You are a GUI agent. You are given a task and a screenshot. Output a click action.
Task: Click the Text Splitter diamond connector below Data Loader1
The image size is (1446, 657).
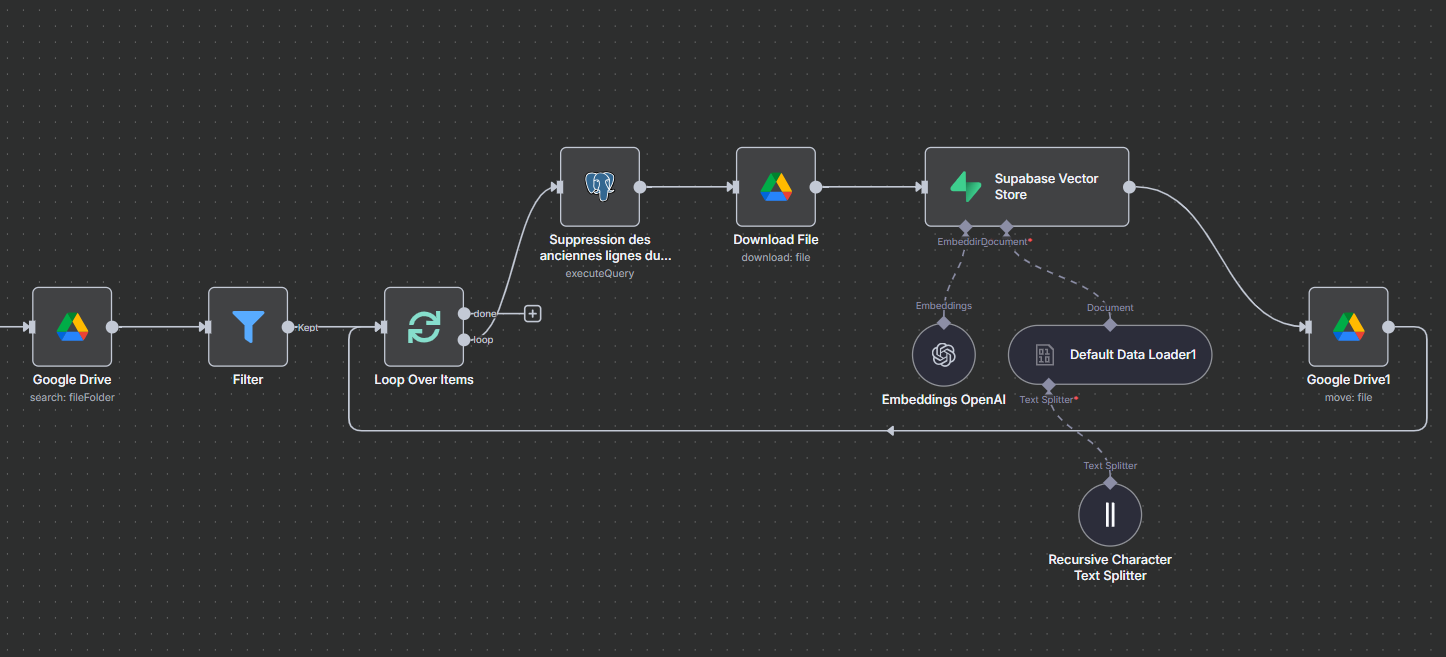click(x=1048, y=384)
